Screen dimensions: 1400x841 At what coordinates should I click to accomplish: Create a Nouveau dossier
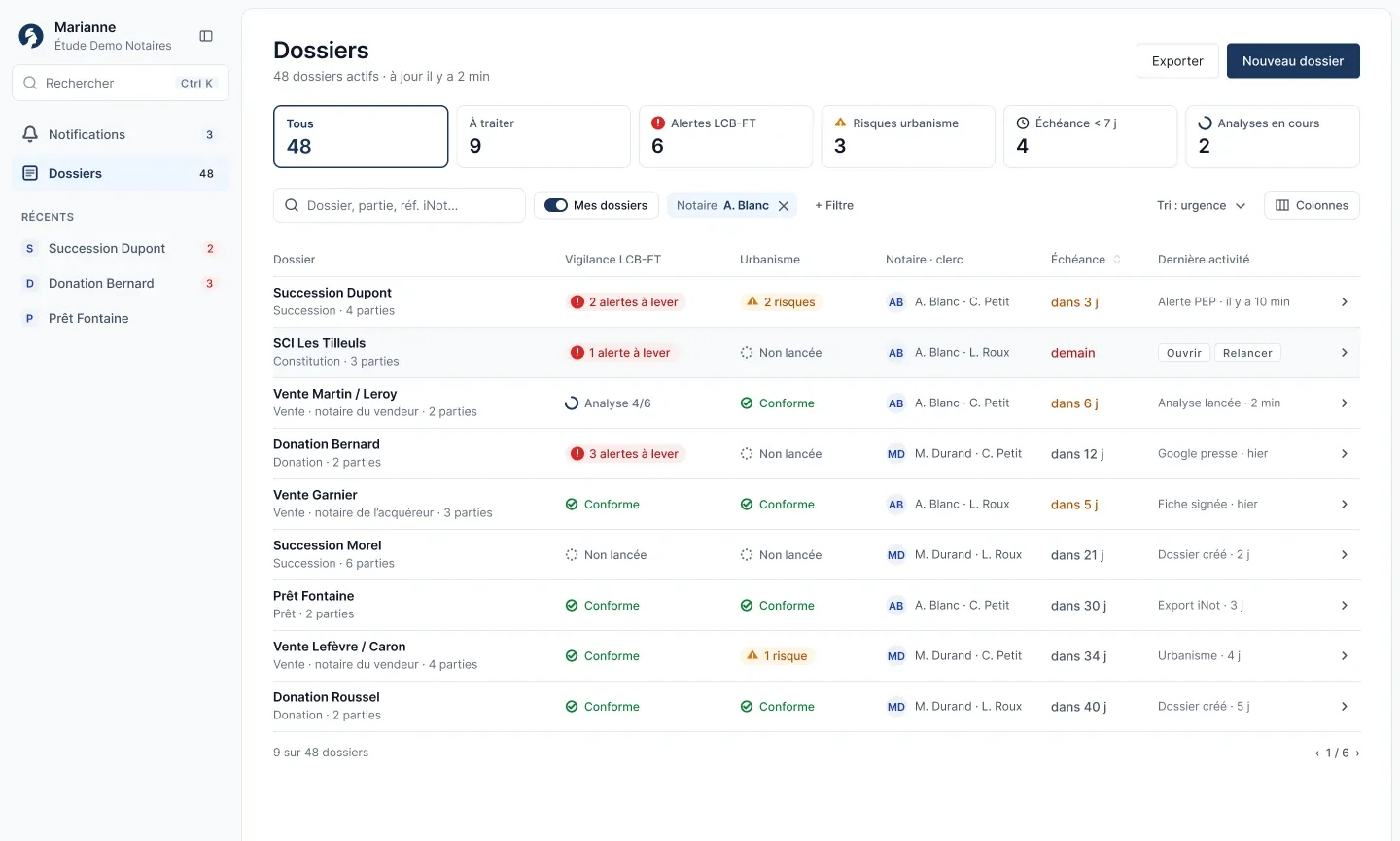click(1293, 61)
